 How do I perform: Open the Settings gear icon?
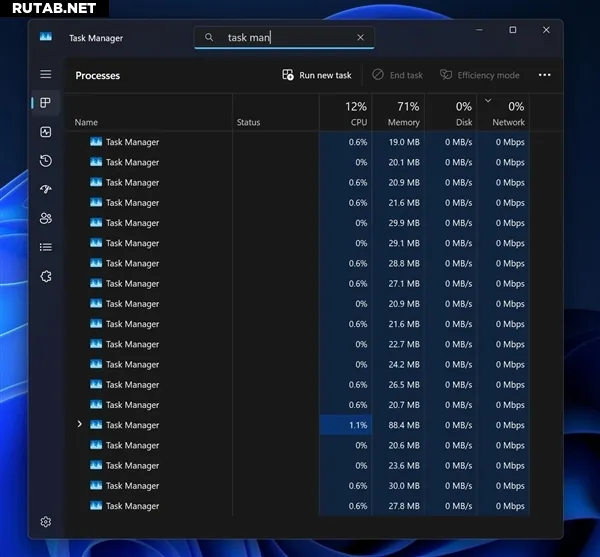click(46, 522)
